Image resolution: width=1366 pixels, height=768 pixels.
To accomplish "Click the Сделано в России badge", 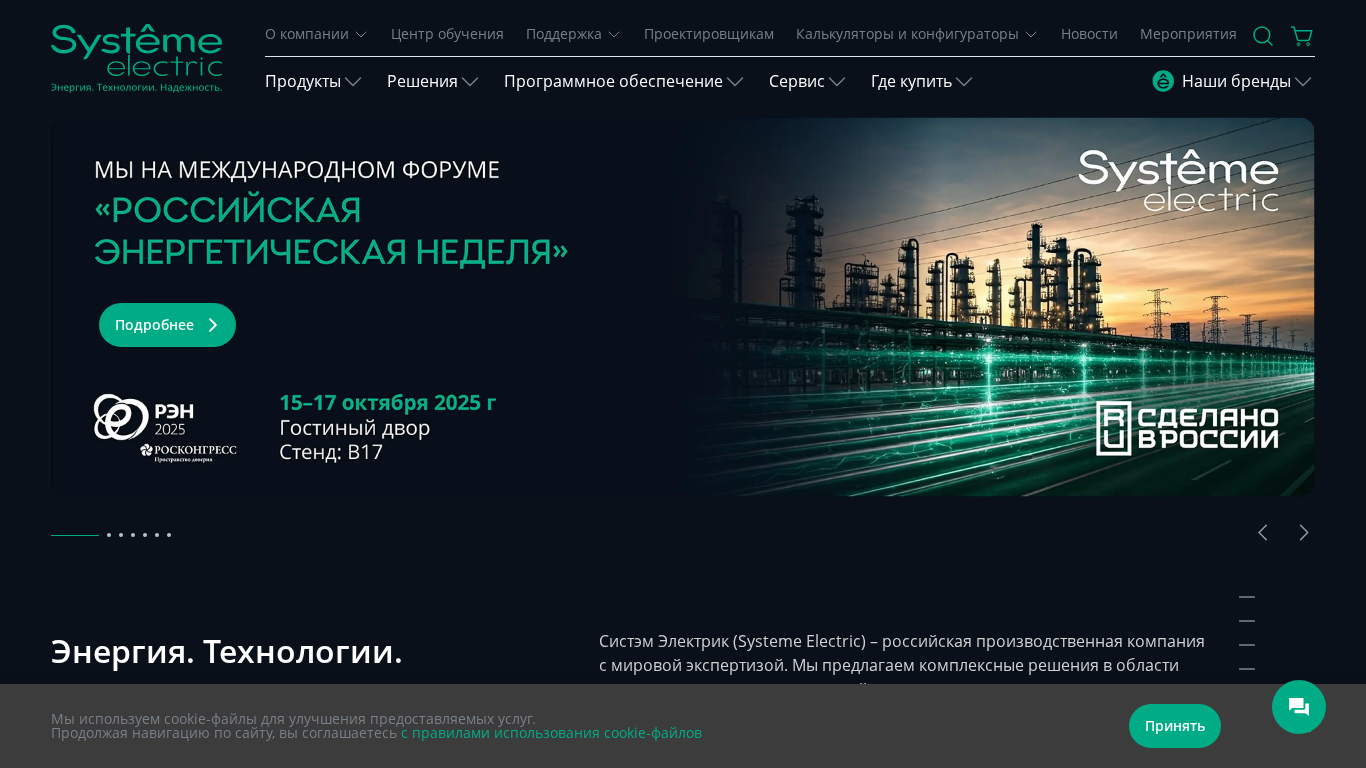I will tap(1187, 428).
